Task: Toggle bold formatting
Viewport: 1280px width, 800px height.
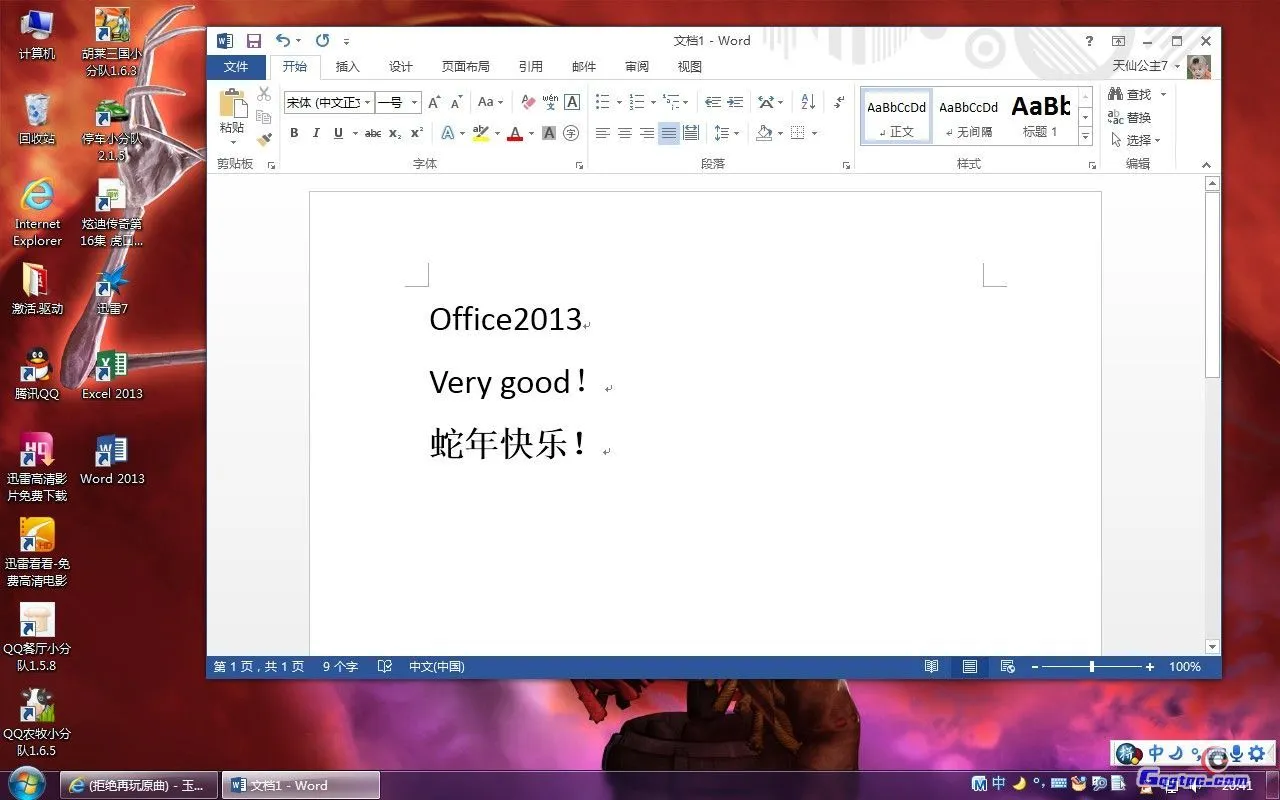Action: pyautogui.click(x=294, y=132)
